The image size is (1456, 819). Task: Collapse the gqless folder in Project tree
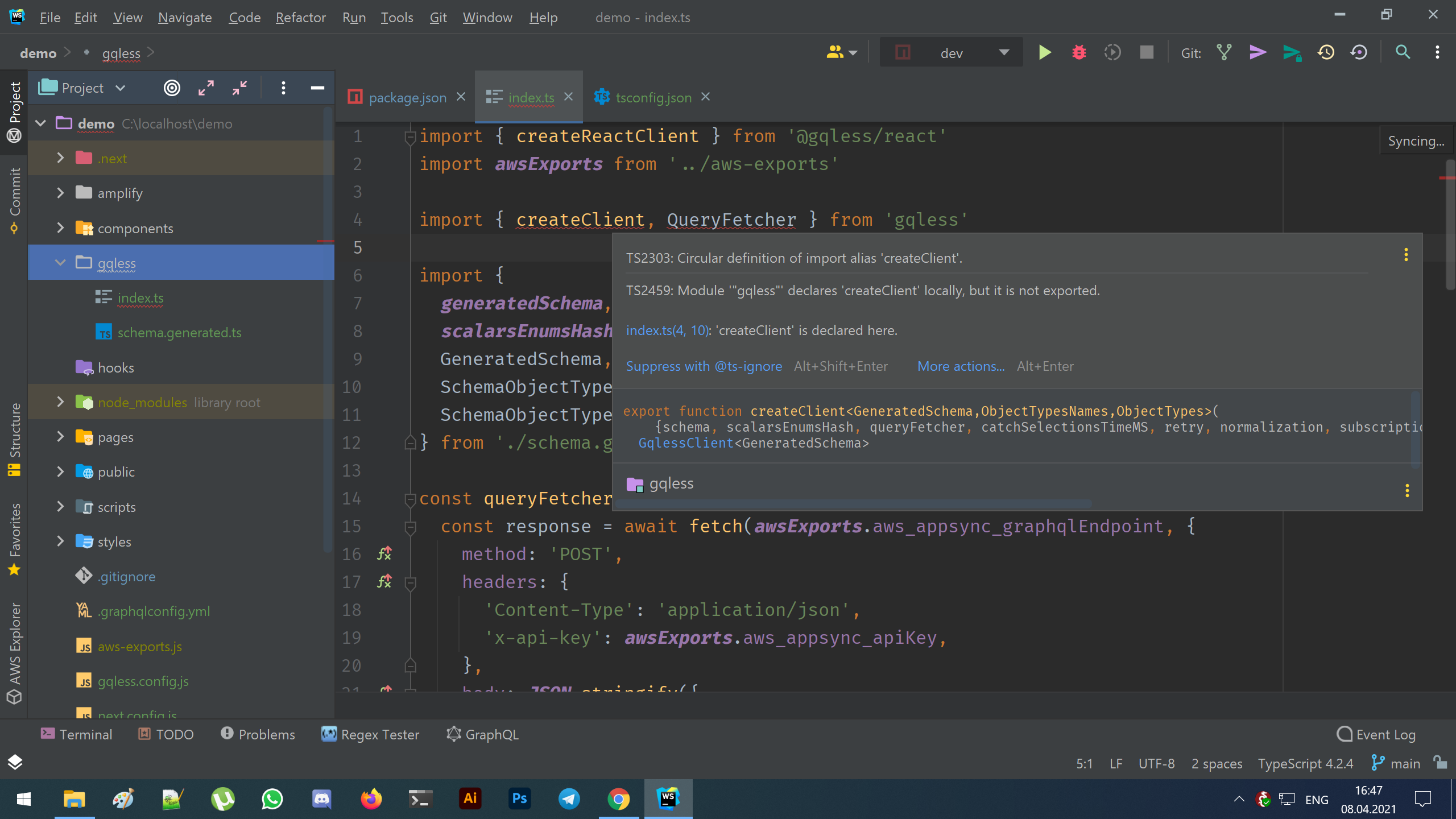point(60,262)
